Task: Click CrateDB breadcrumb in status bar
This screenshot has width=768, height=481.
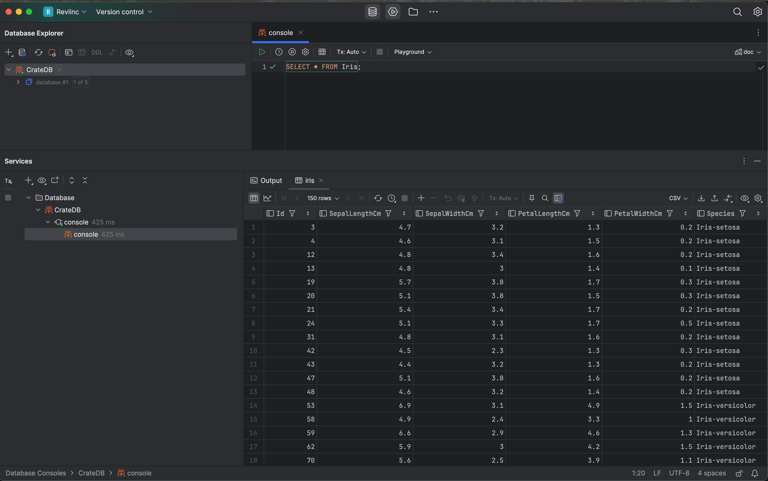Action: [x=91, y=473]
